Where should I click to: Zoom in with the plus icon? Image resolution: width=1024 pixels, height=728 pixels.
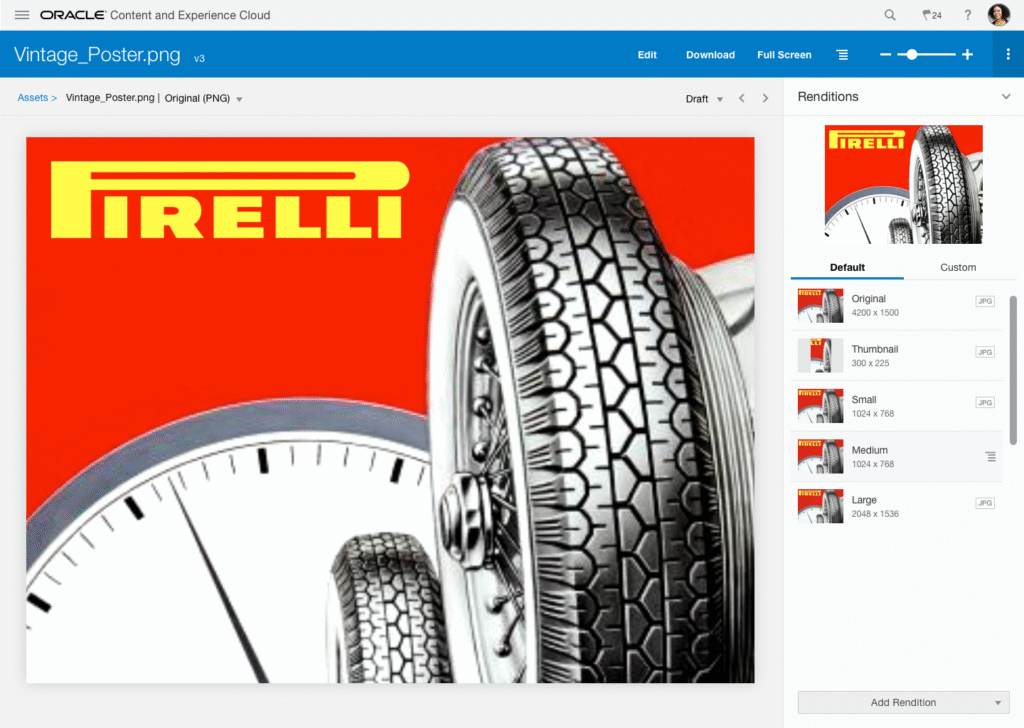(968, 55)
